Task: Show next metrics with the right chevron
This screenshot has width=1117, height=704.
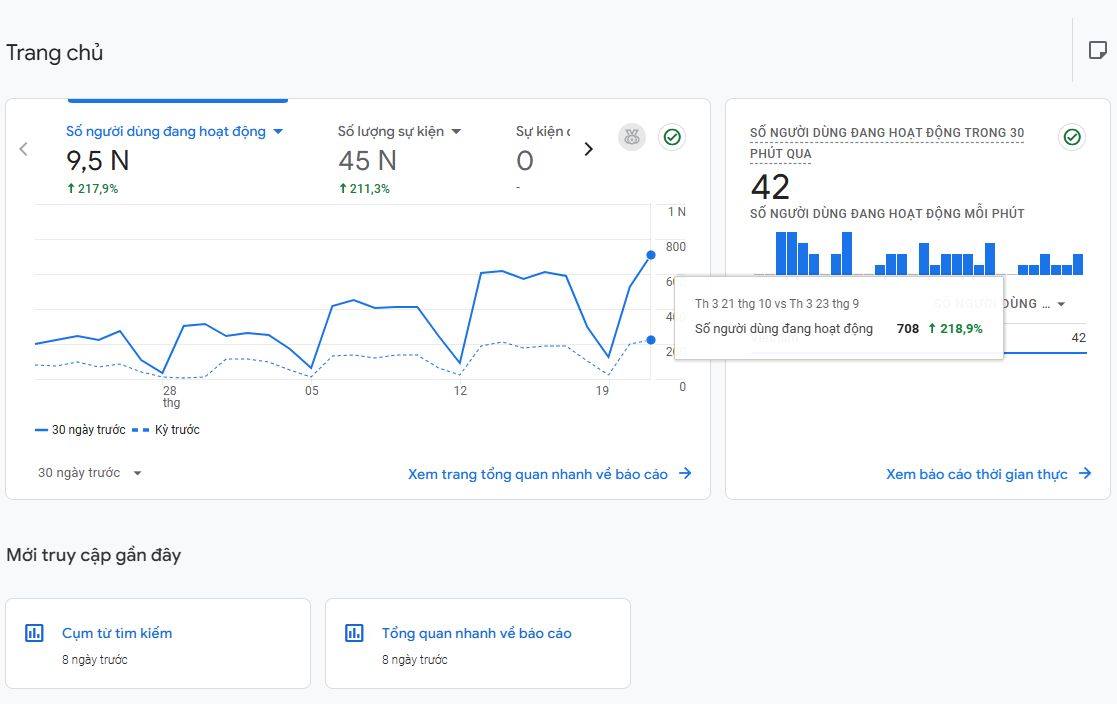Action: [x=588, y=149]
